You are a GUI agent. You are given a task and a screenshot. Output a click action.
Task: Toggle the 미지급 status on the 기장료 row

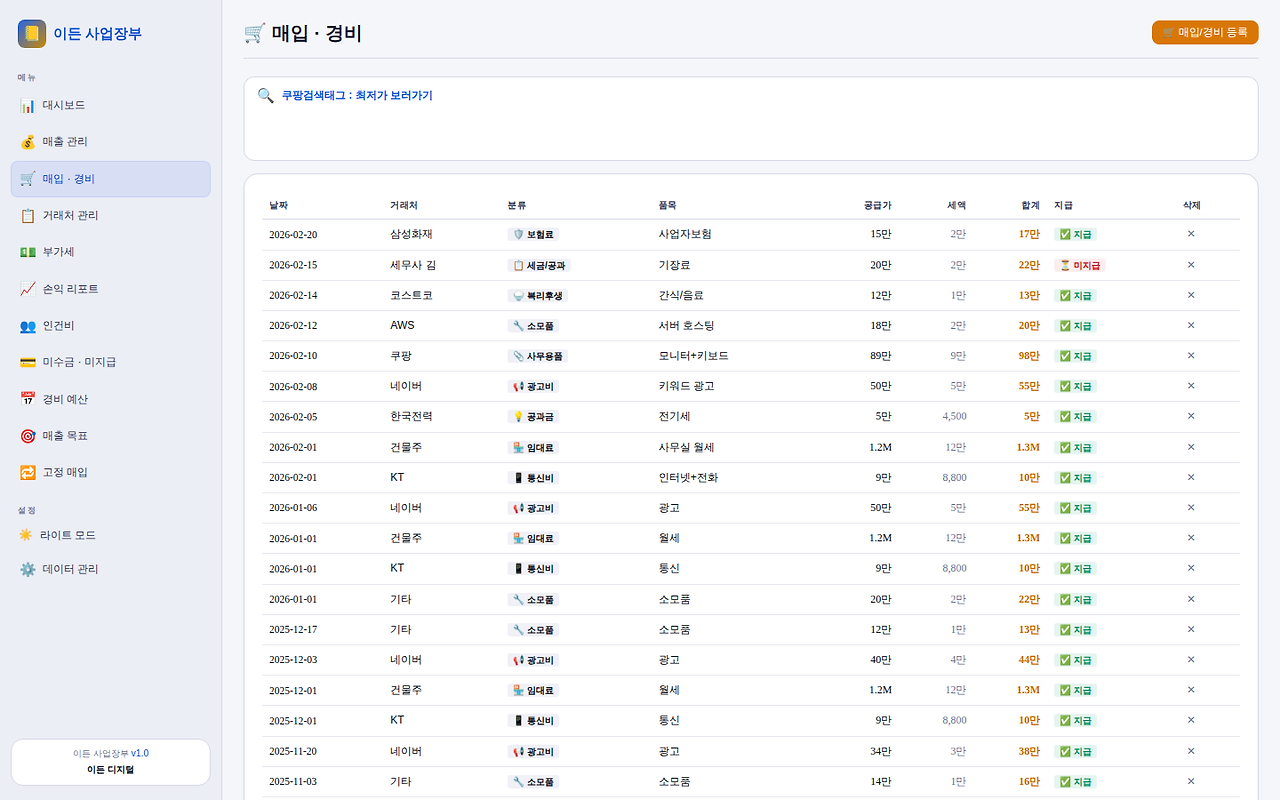(x=1081, y=264)
